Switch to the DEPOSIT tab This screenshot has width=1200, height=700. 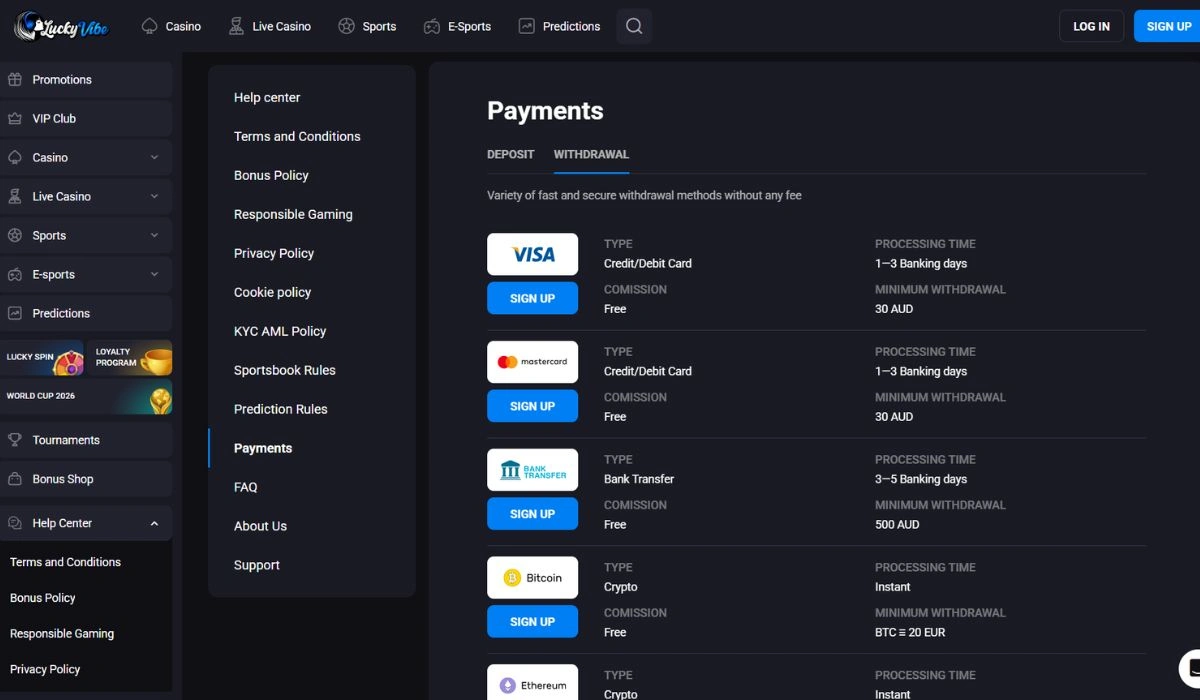click(x=510, y=155)
